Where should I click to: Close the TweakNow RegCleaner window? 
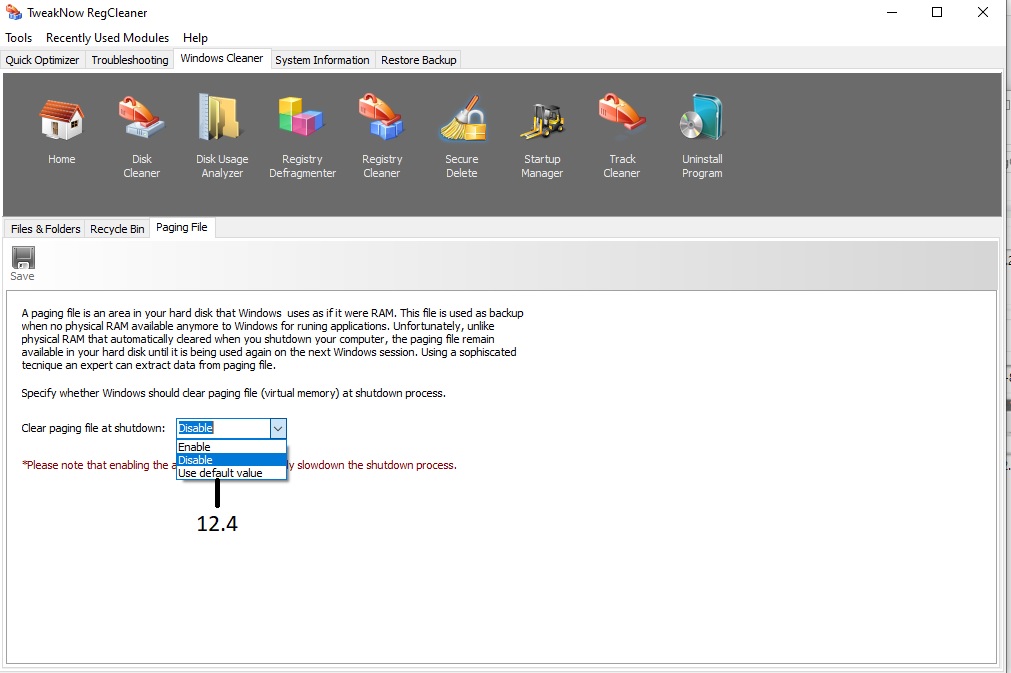(983, 12)
